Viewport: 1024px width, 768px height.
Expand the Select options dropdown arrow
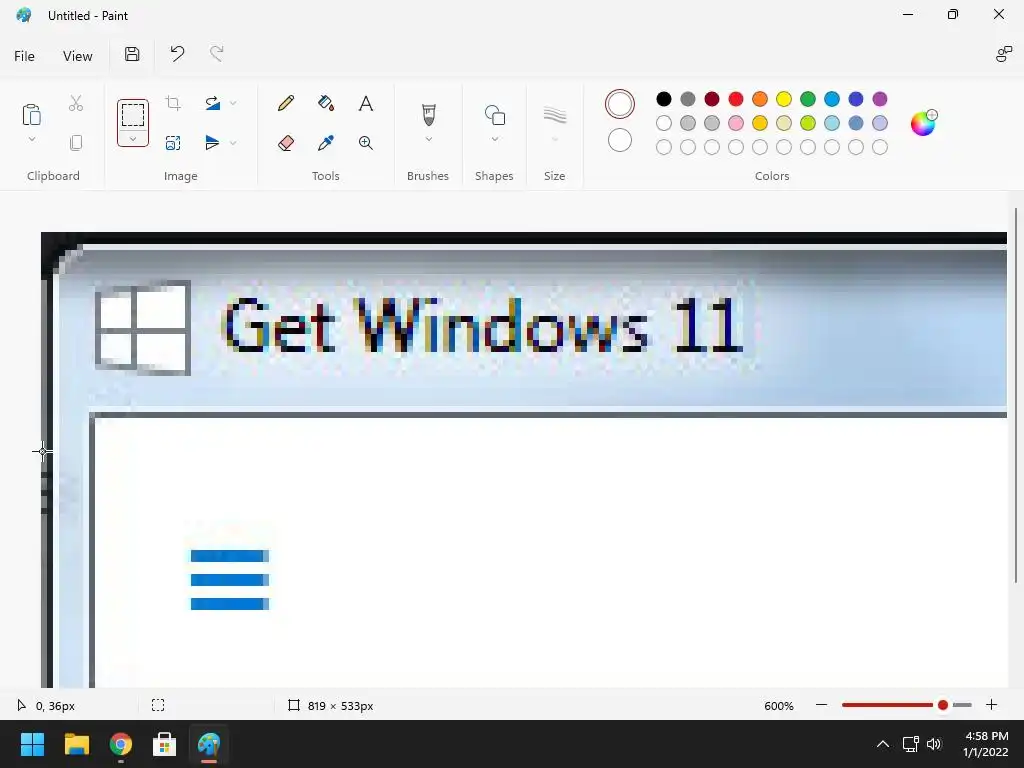[x=133, y=138]
